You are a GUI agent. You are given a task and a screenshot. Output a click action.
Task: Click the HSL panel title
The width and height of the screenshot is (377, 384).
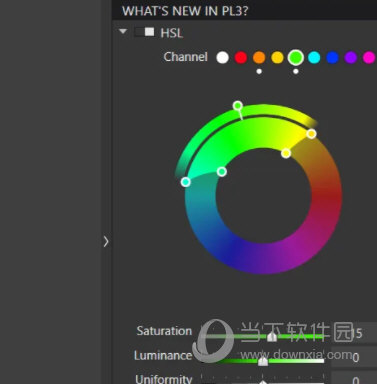172,33
